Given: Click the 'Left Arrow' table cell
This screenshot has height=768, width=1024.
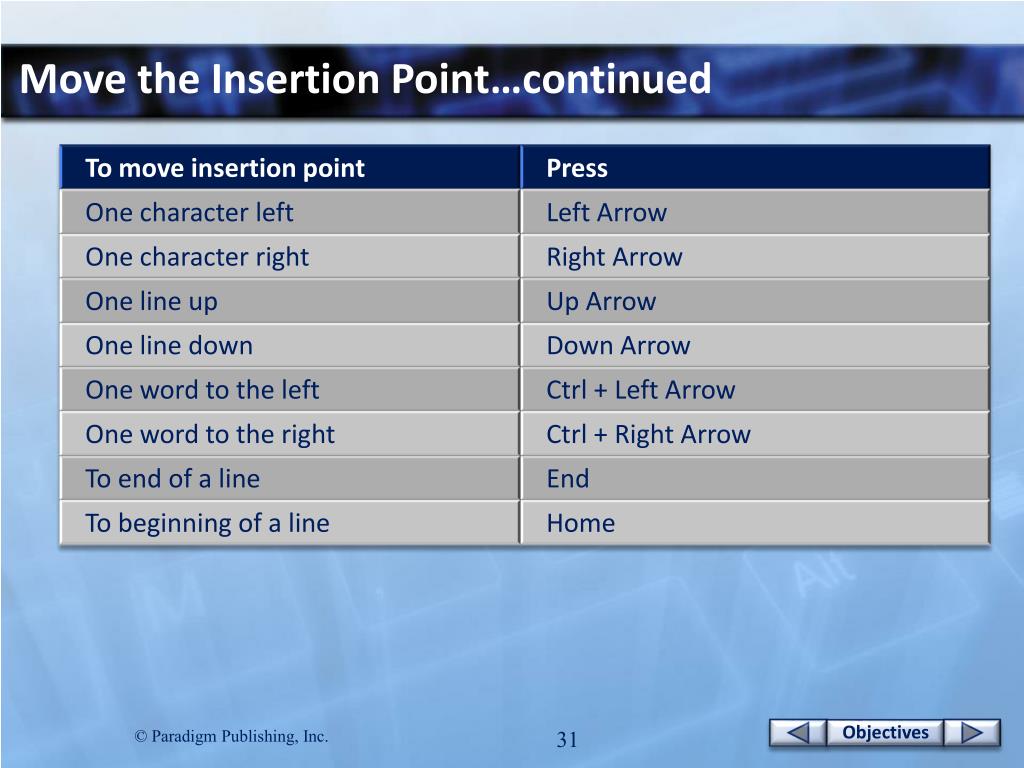Looking at the screenshot, I should coord(756,212).
